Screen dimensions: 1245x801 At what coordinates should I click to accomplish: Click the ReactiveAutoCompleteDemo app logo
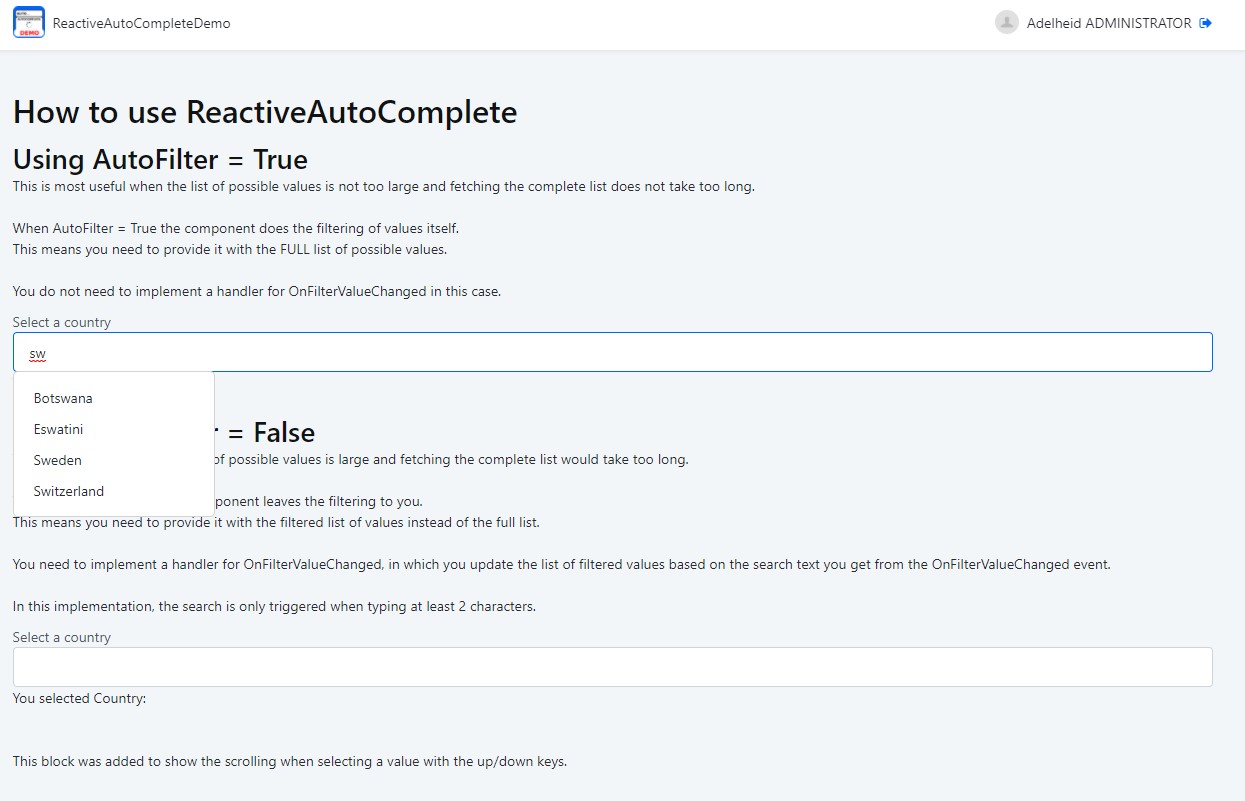pos(28,21)
